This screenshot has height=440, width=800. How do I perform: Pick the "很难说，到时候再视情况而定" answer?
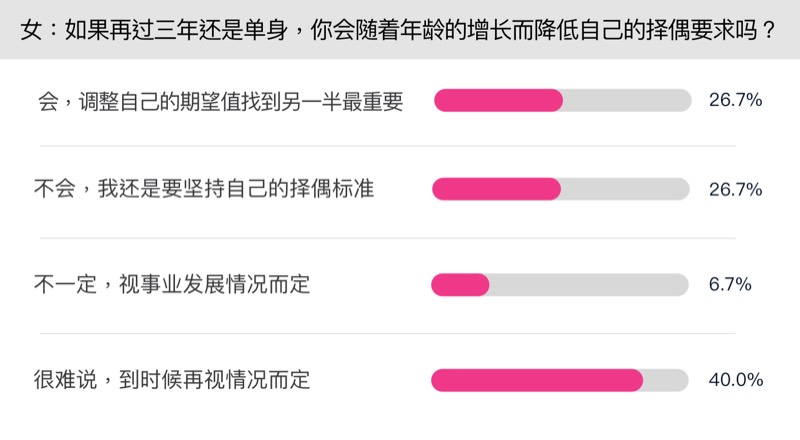(x=172, y=380)
